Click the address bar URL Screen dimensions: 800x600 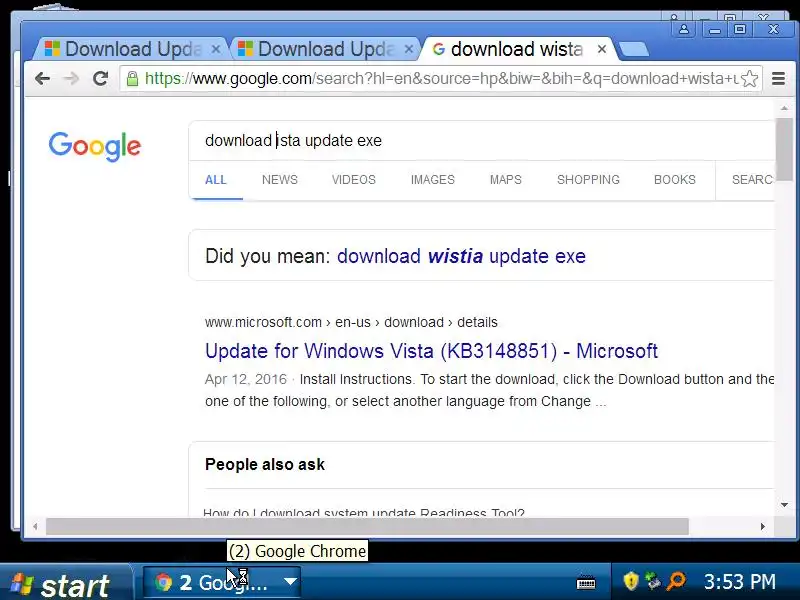pyautogui.click(x=439, y=79)
